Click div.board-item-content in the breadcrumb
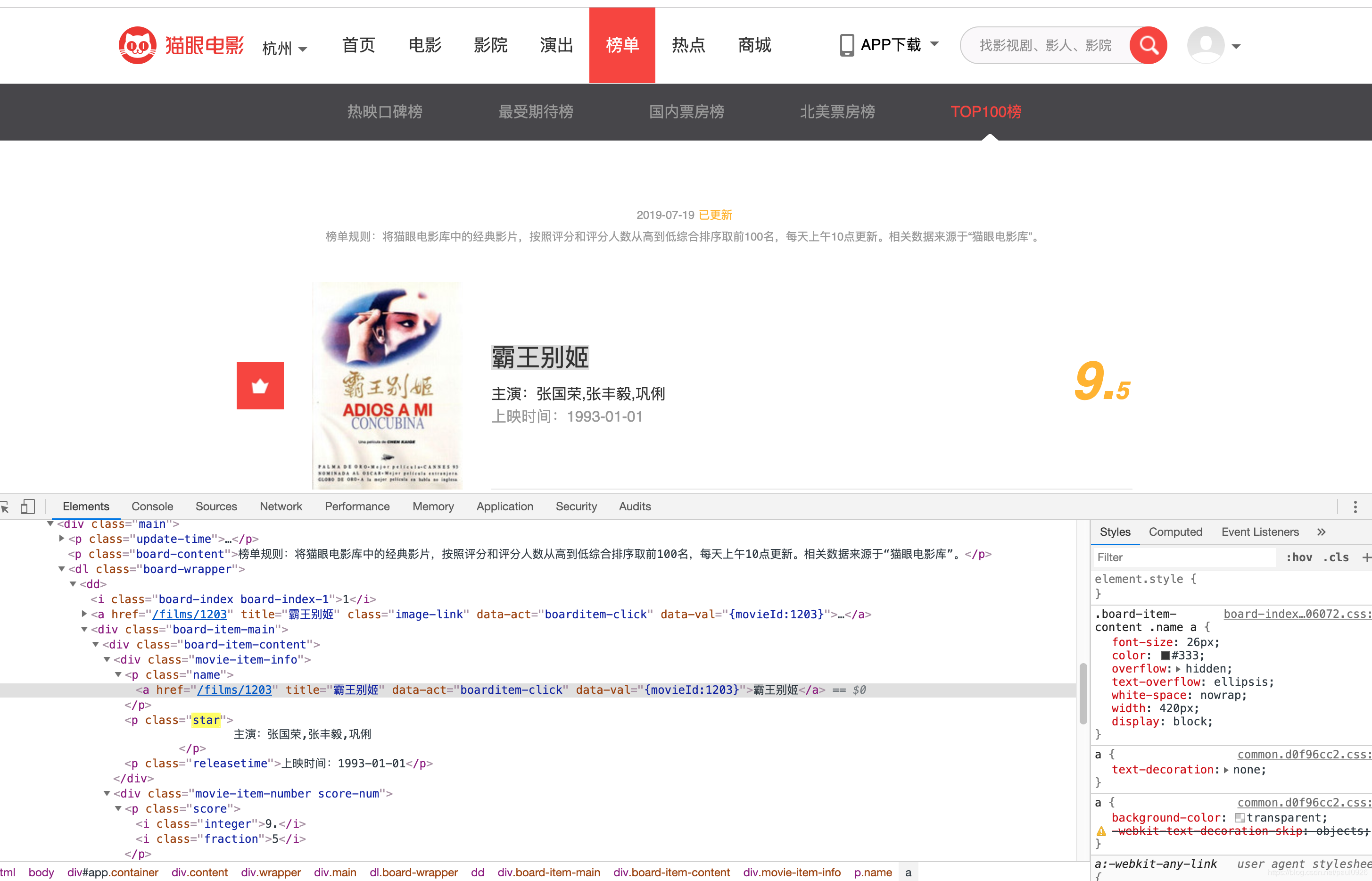This screenshot has width=1372, height=881. pos(672,873)
